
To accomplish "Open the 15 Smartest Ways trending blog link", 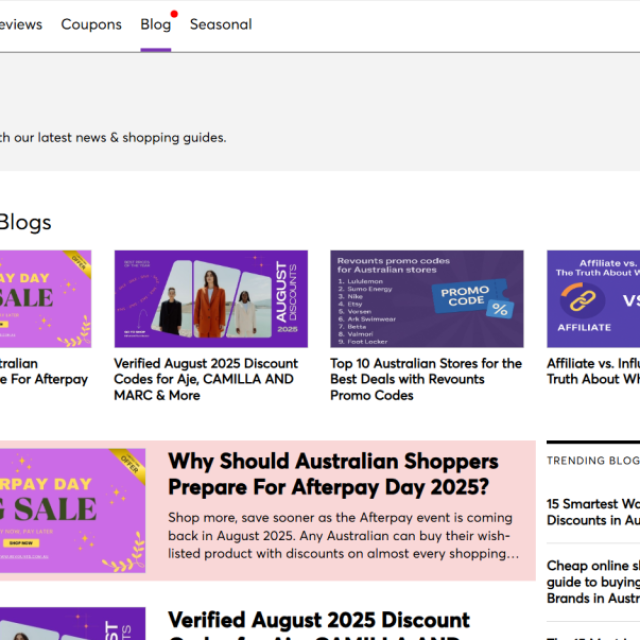I will tap(593, 512).
